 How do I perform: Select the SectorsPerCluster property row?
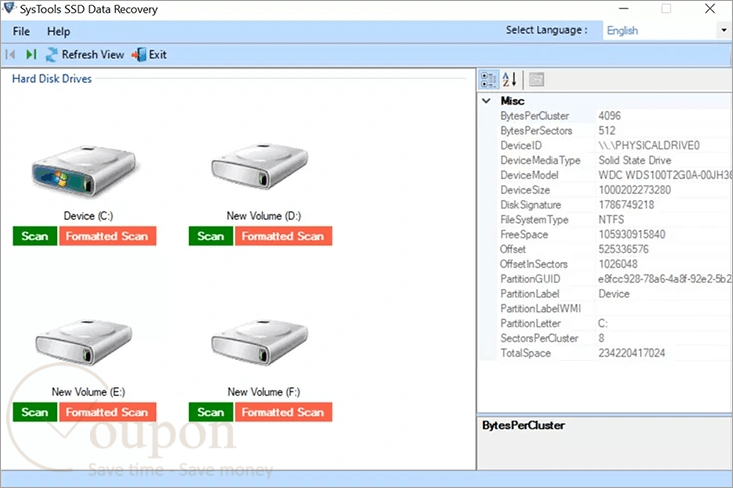coord(615,338)
